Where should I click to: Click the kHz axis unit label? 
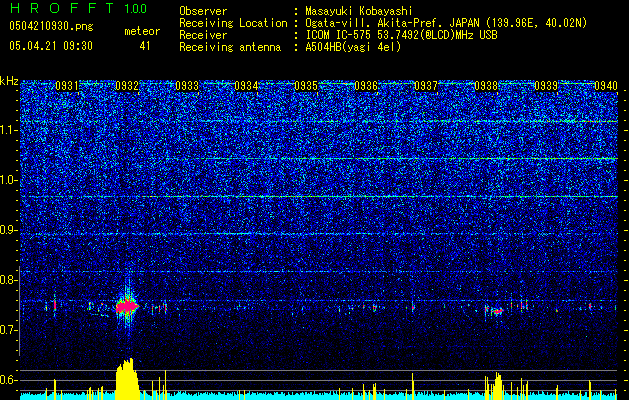coord(9,81)
